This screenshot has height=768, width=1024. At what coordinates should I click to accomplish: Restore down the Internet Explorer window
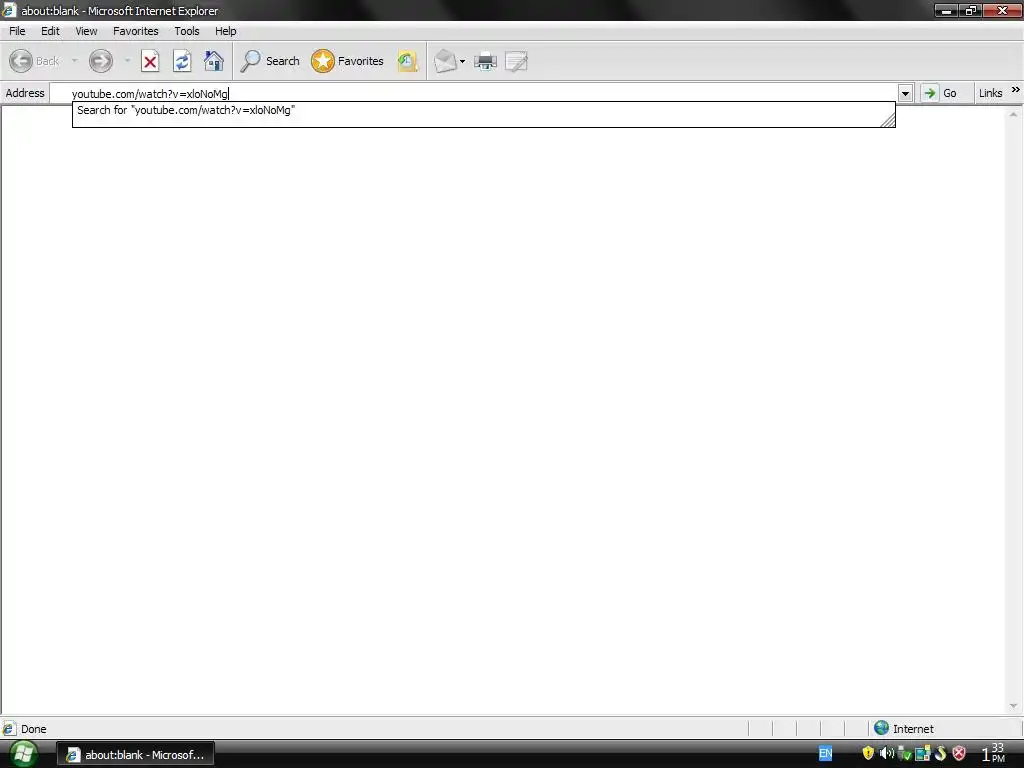[970, 10]
